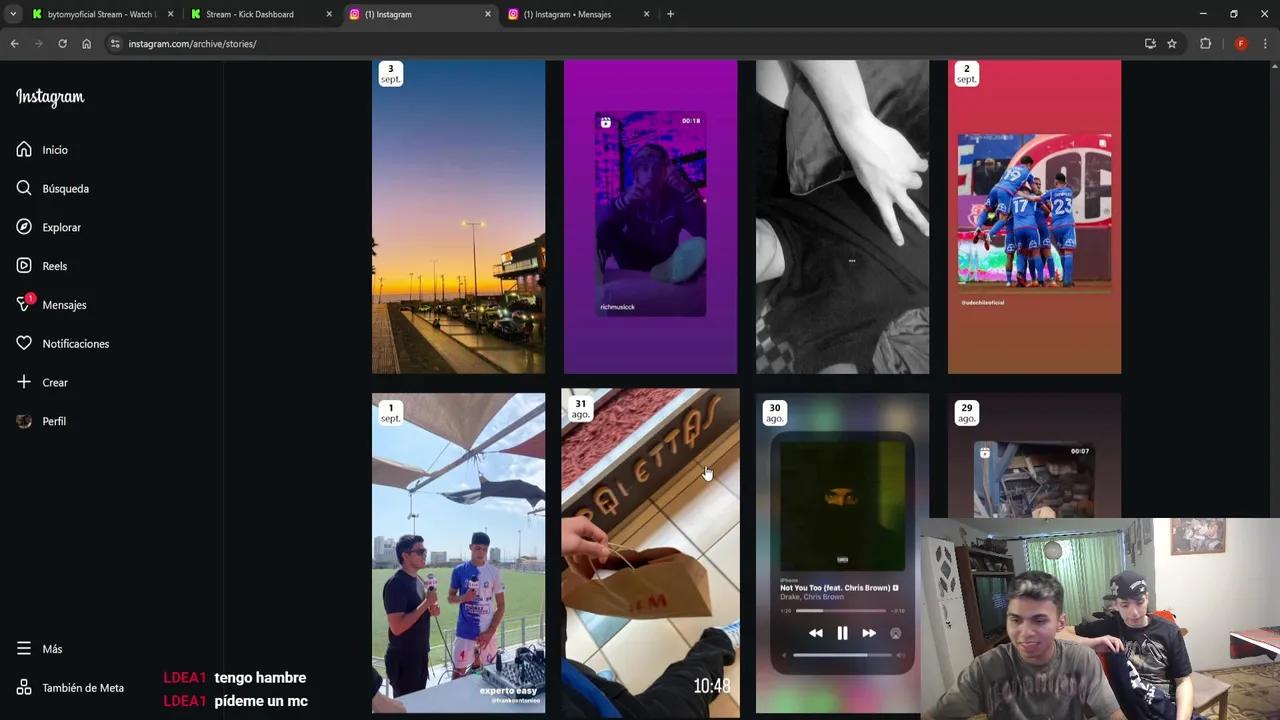Click the forward navigation arrow

[x=38, y=44]
